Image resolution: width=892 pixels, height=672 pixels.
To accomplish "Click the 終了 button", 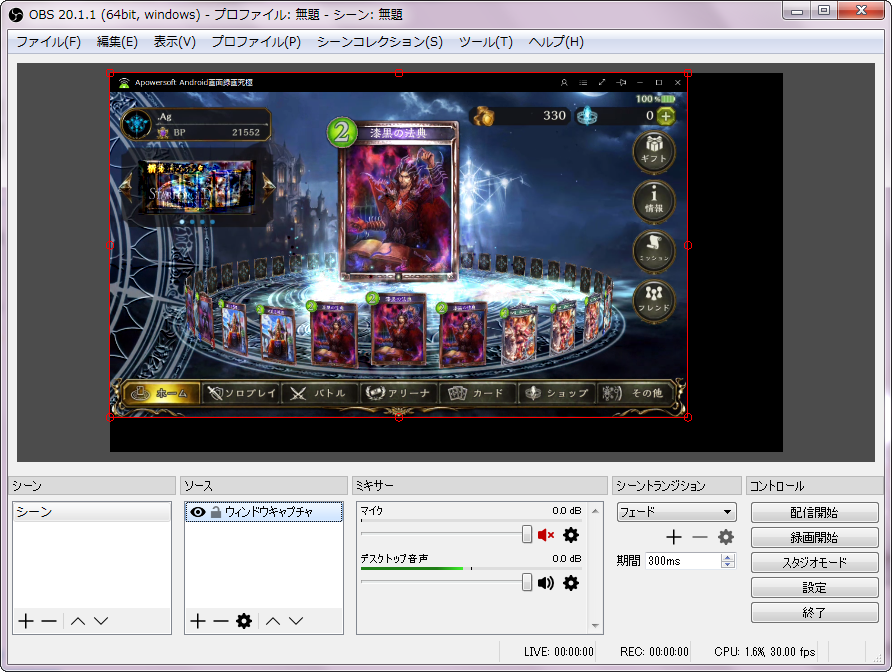I will 814,612.
